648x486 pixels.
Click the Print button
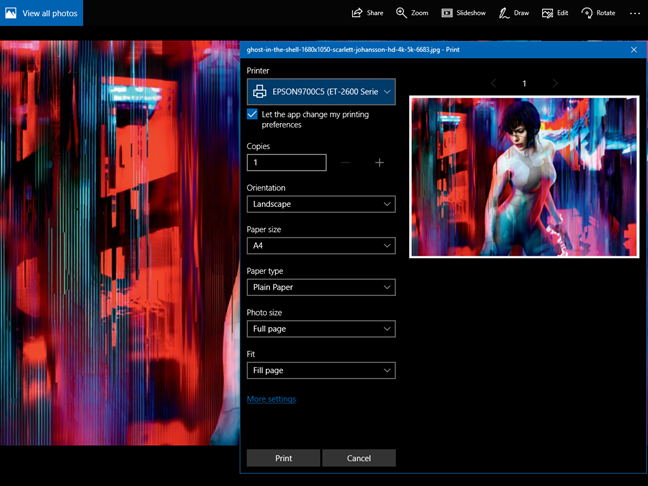point(284,458)
